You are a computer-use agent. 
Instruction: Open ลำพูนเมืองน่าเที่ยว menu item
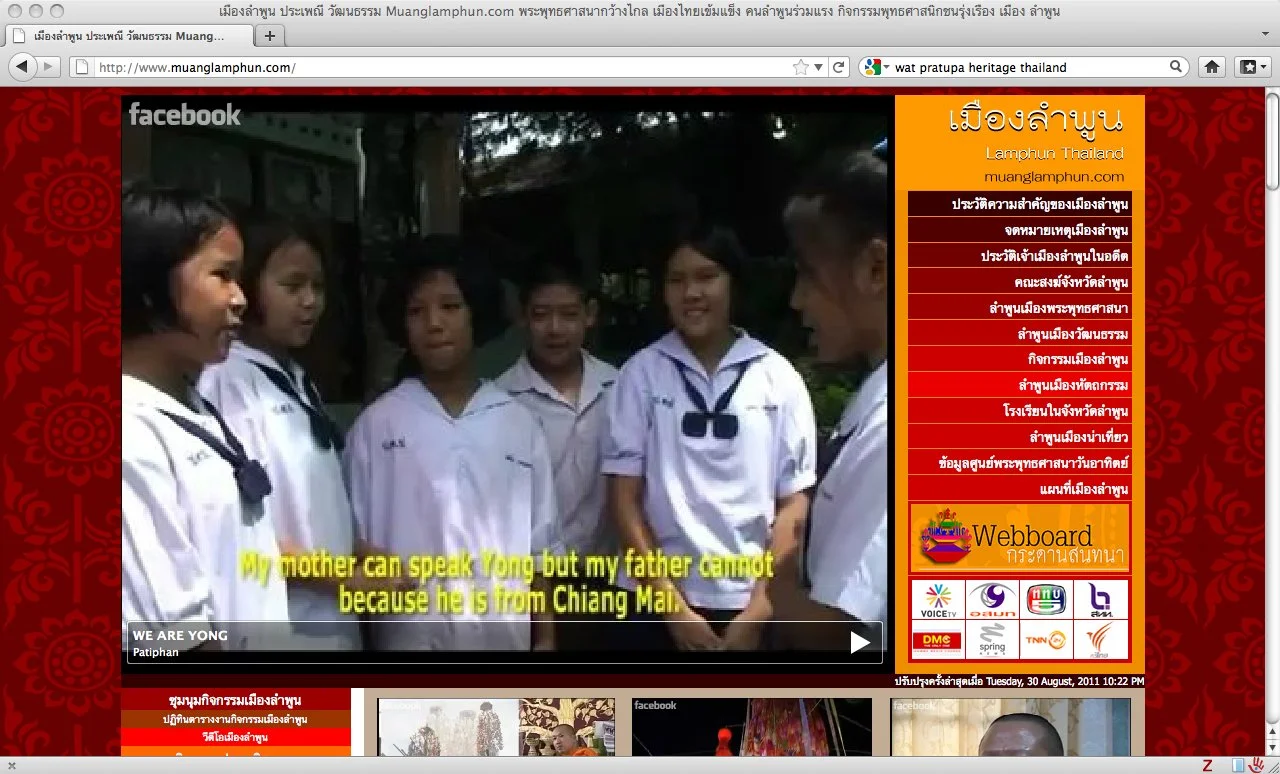(1020, 437)
